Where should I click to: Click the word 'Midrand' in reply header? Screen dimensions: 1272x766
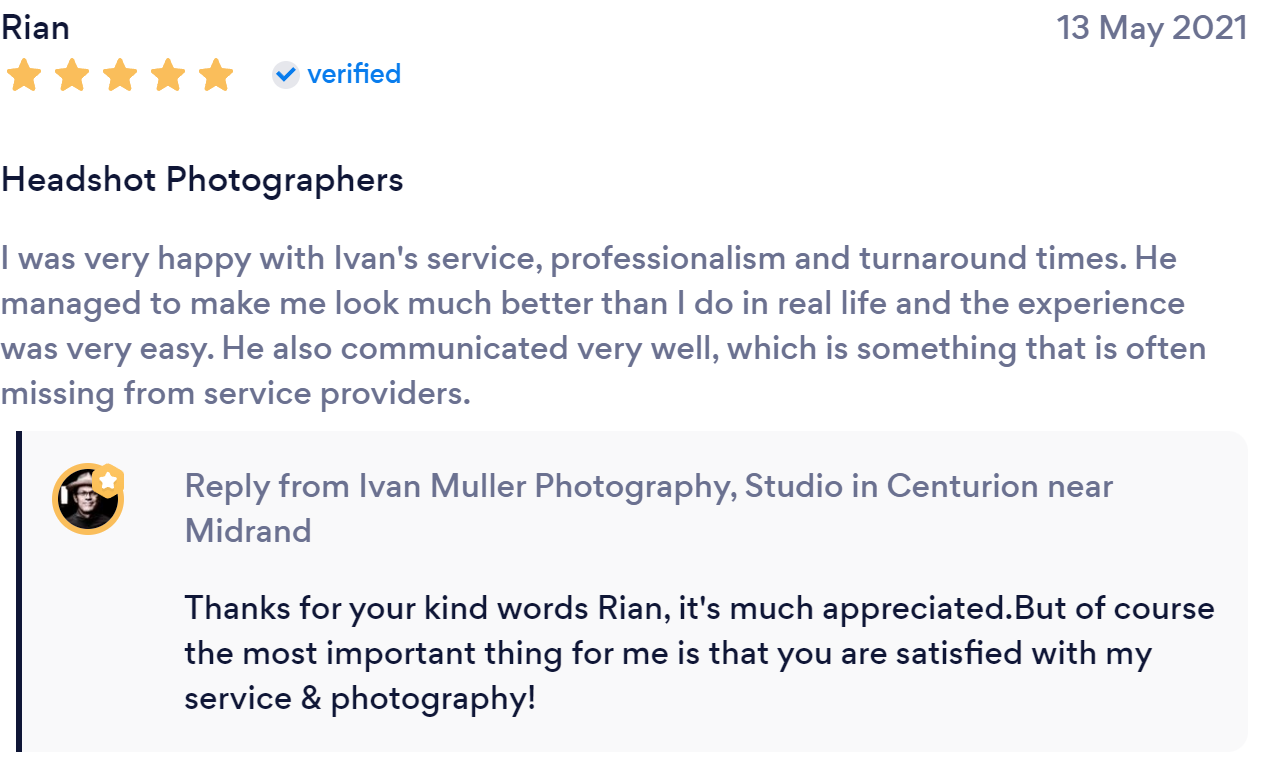248,530
